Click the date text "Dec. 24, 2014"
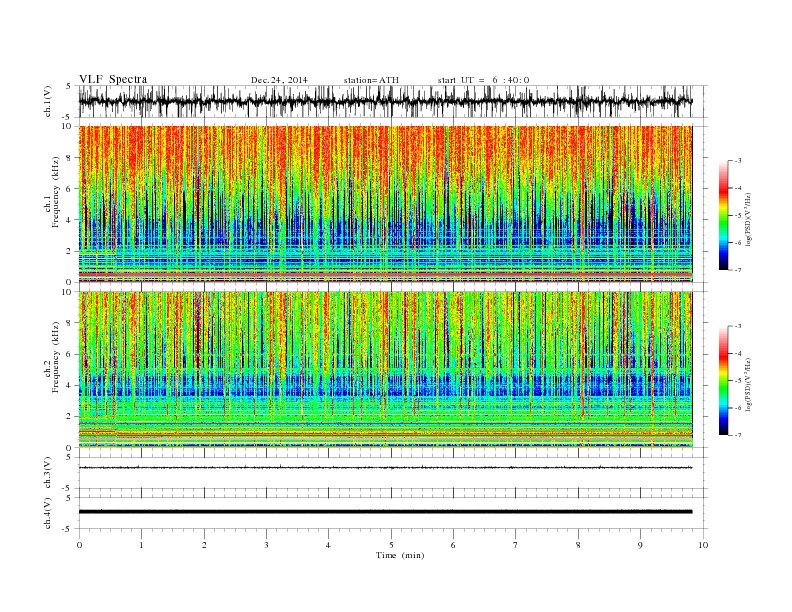This screenshot has width=792, height=612. point(279,80)
